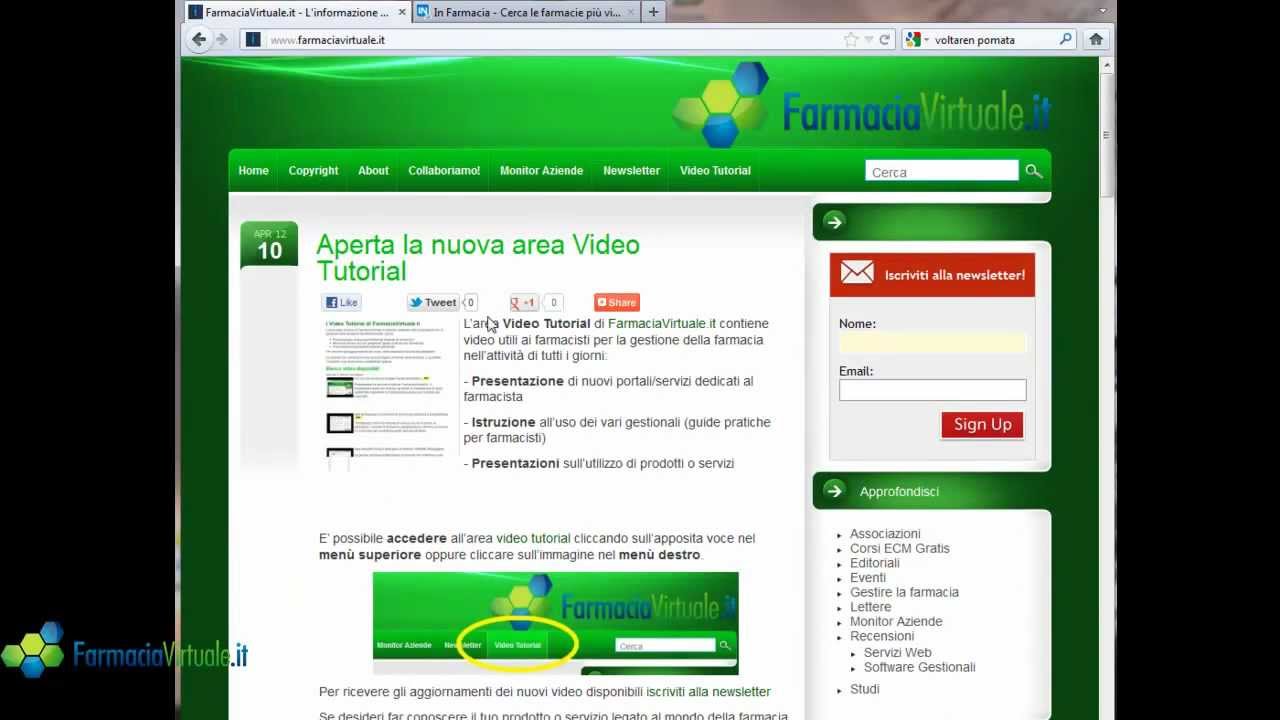This screenshot has width=1280, height=720.
Task: Open the Copyright menu item
Action: coord(313,170)
